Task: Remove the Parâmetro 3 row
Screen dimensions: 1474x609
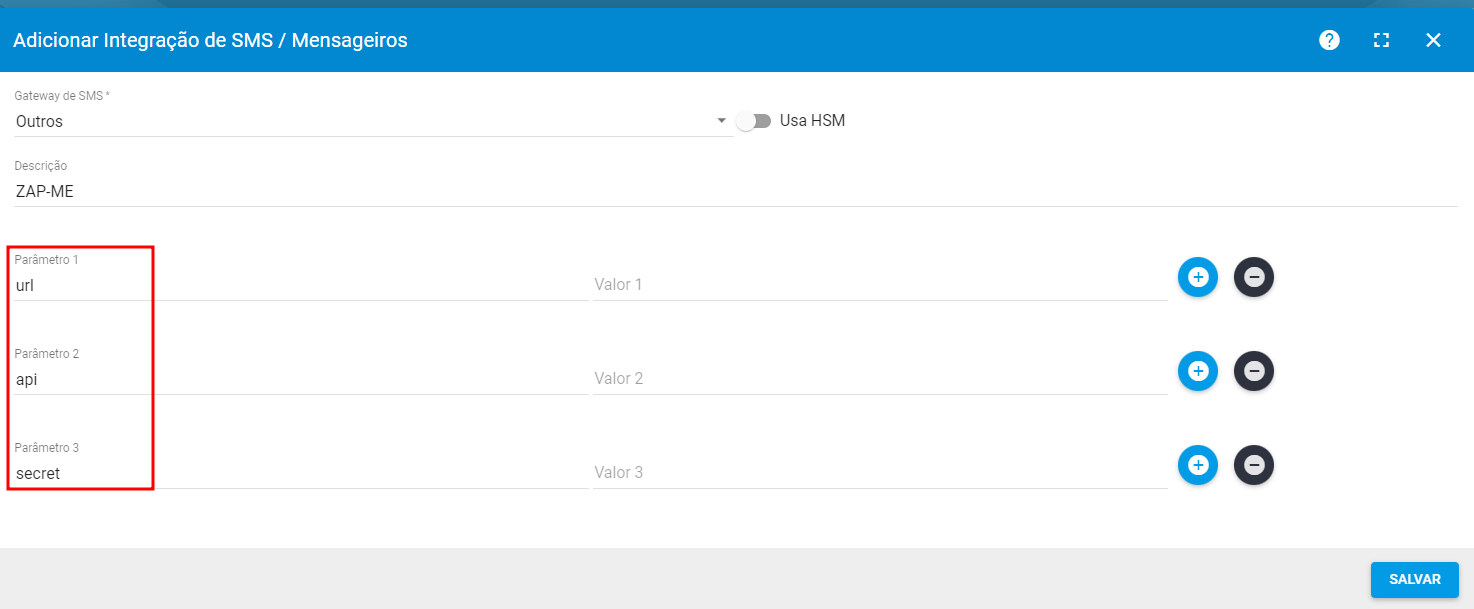Action: [1254, 465]
